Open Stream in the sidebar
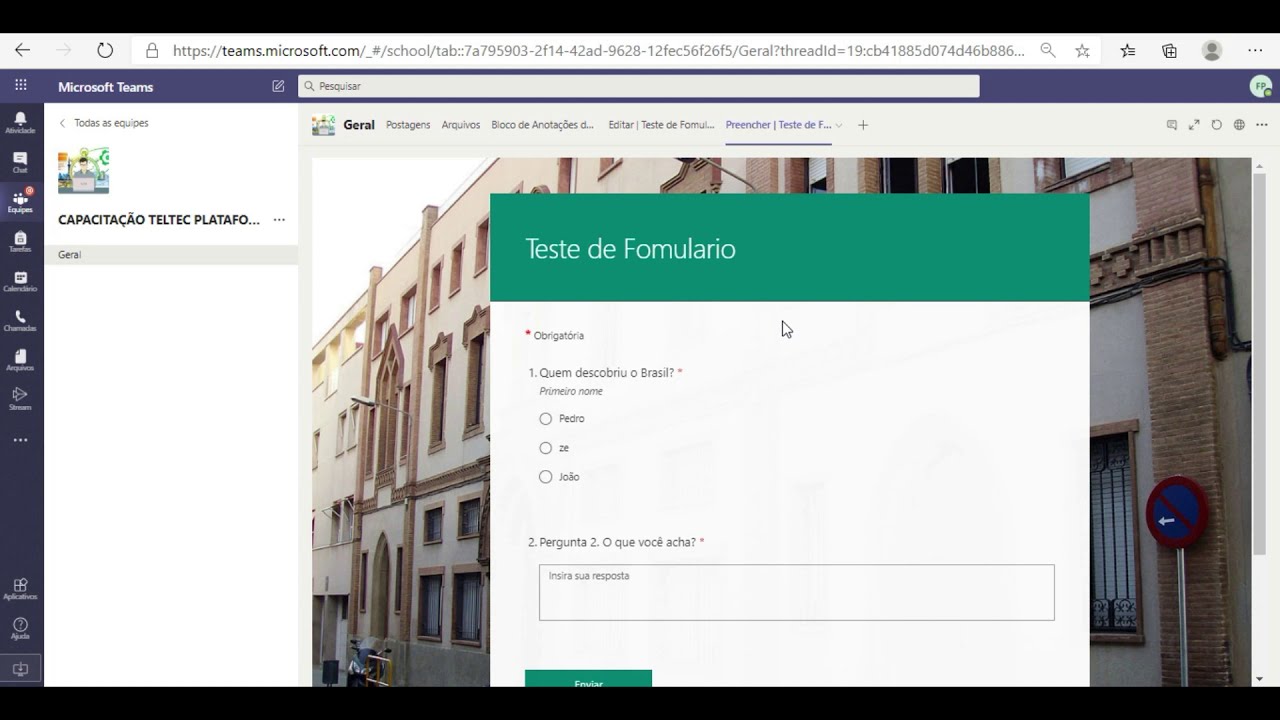The height and width of the screenshot is (720, 1280). pyautogui.click(x=20, y=399)
